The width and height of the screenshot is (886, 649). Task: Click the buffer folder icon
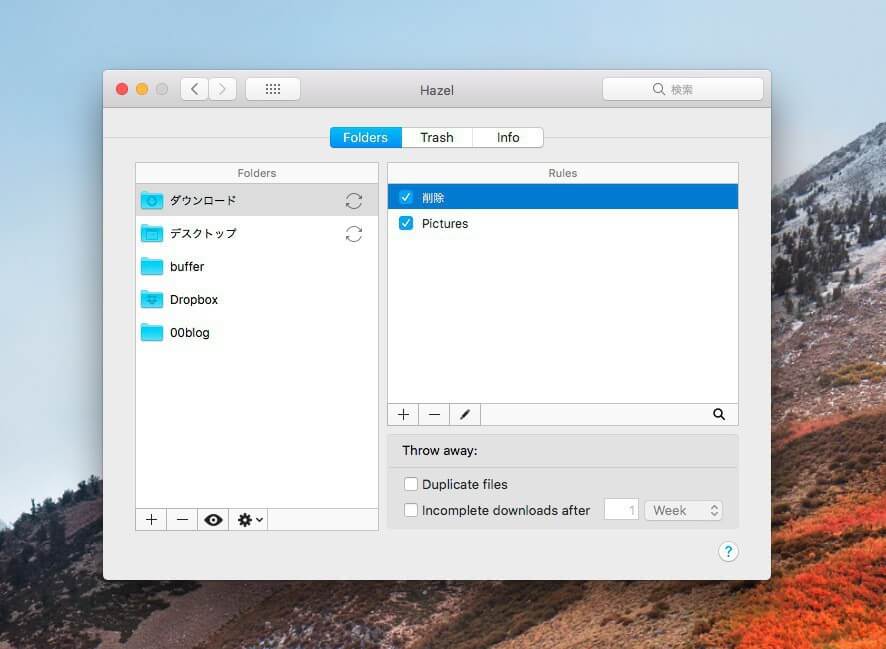(151, 267)
